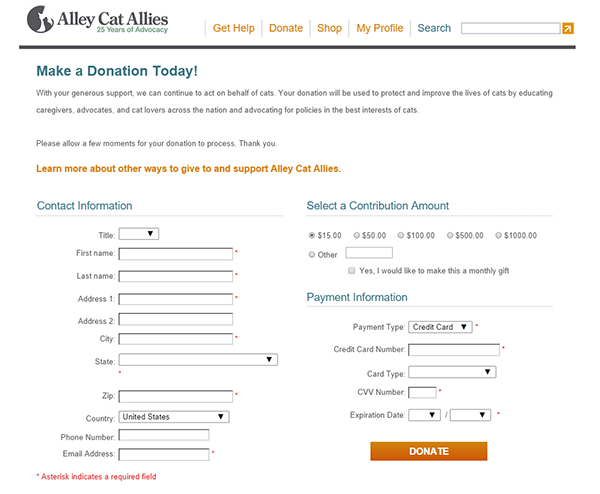Follow the Learn more about other ways link
This screenshot has height=494, width=600.
tap(188, 169)
